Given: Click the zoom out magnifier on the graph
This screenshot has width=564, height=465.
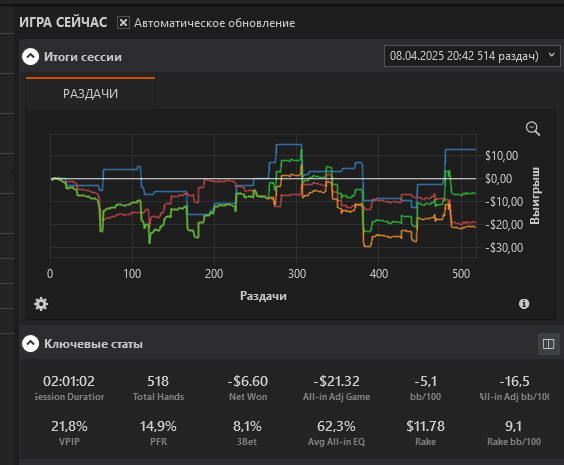Looking at the screenshot, I should [533, 129].
